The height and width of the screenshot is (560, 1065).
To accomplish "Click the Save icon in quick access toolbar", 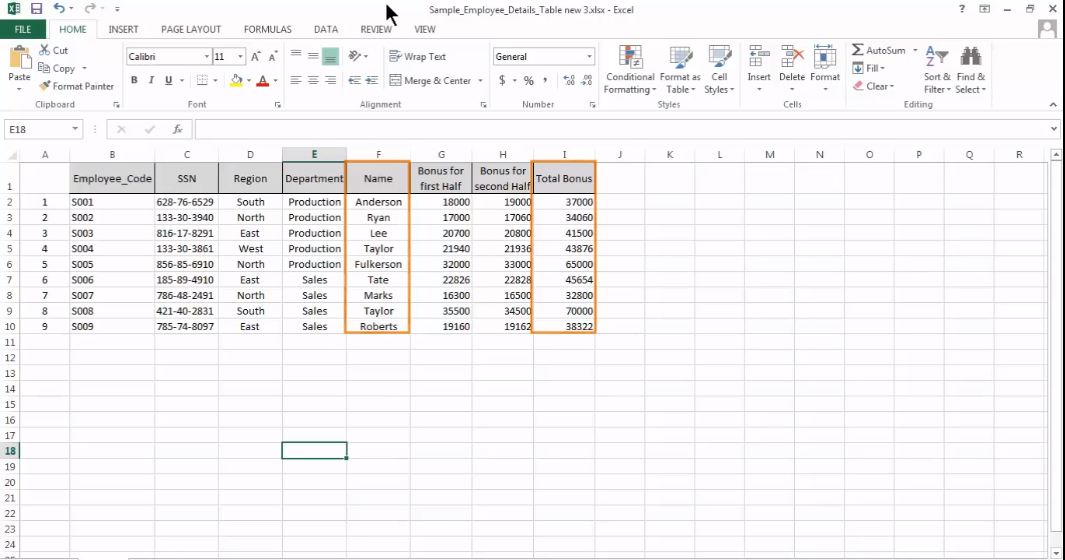I will click(x=36, y=9).
